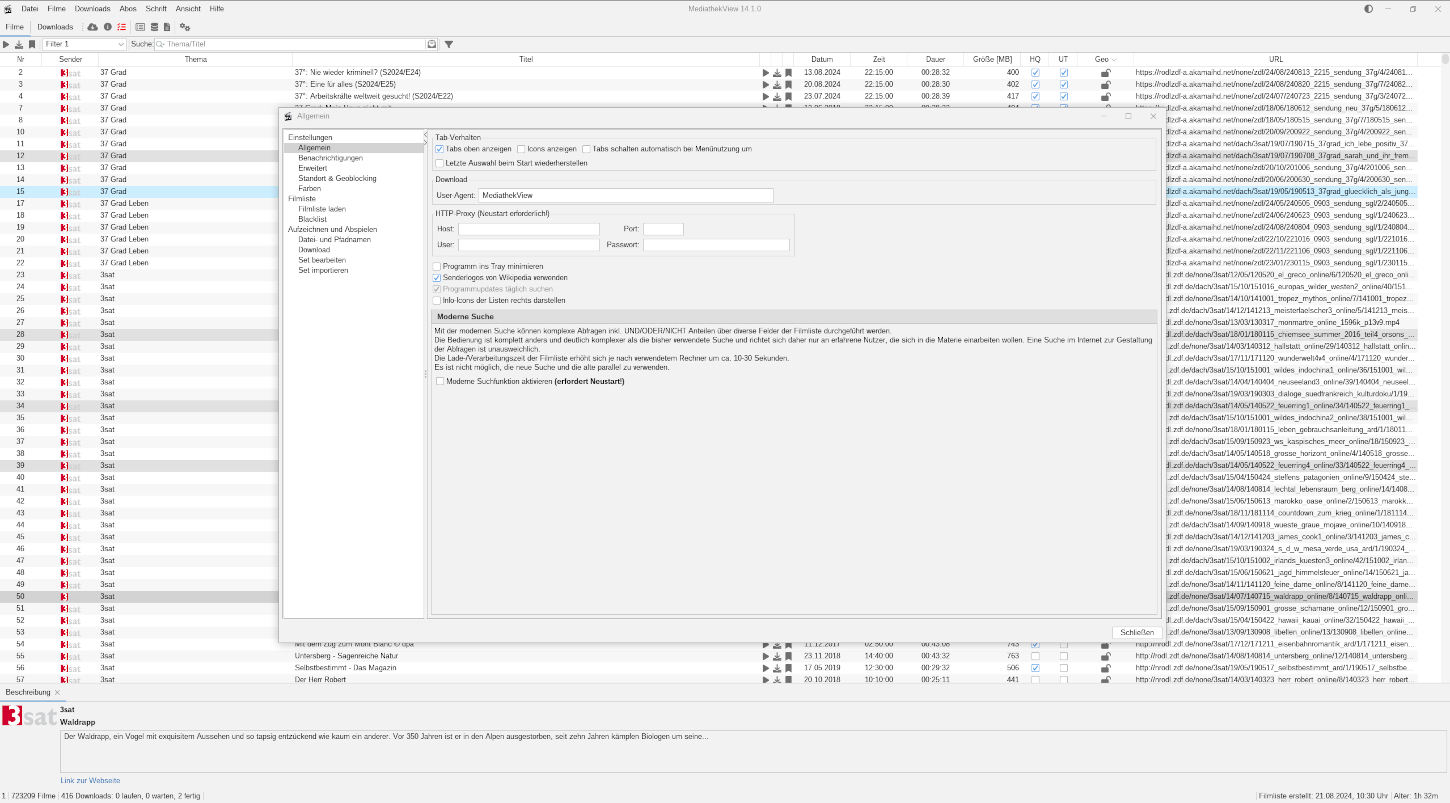Download Selbstbestimmt - Das Magazin
The width and height of the screenshot is (1450, 803).
pyautogui.click(x=777, y=668)
